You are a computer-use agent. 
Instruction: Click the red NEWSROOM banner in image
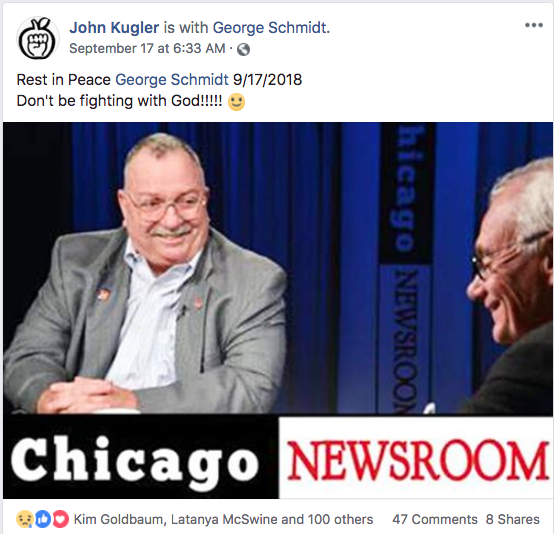(x=416, y=457)
